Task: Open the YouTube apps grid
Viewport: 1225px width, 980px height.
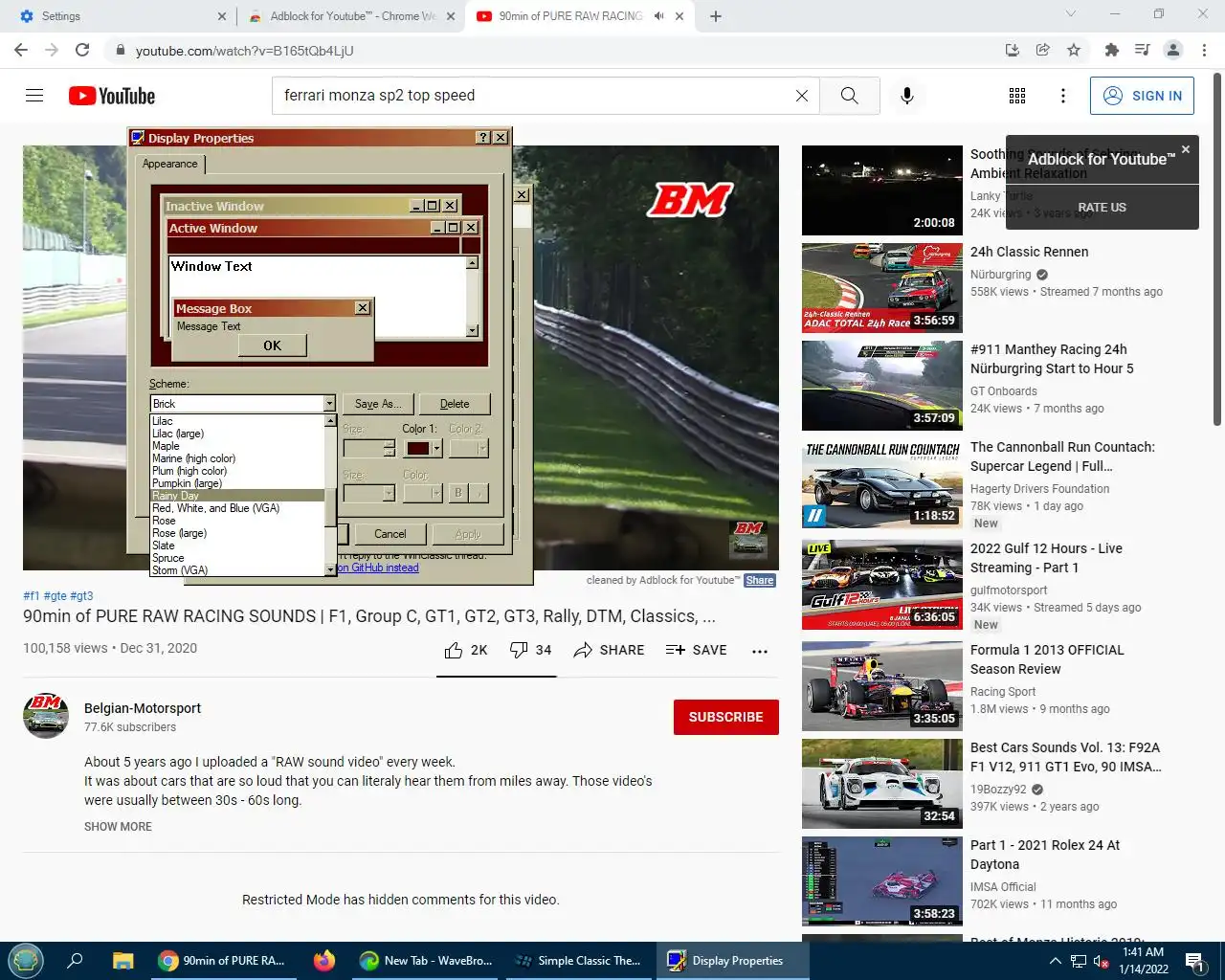Action: click(1017, 96)
